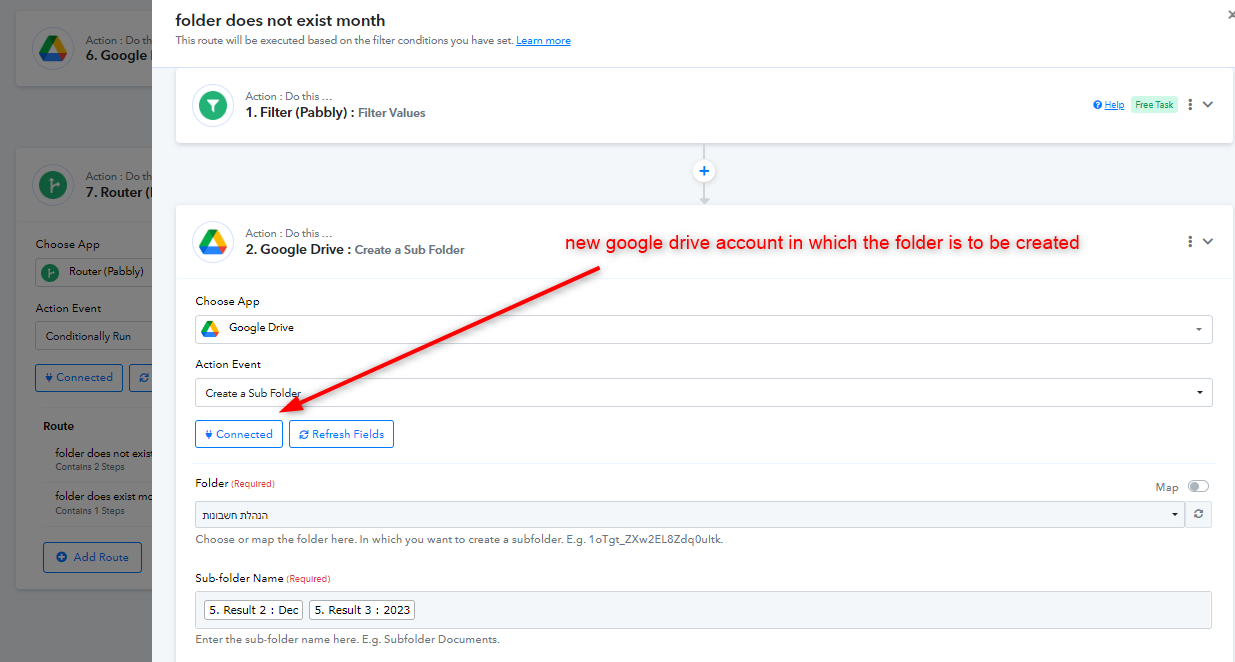Click the refresh icon beside the Folder field
The width and height of the screenshot is (1235, 662).
(x=1198, y=515)
